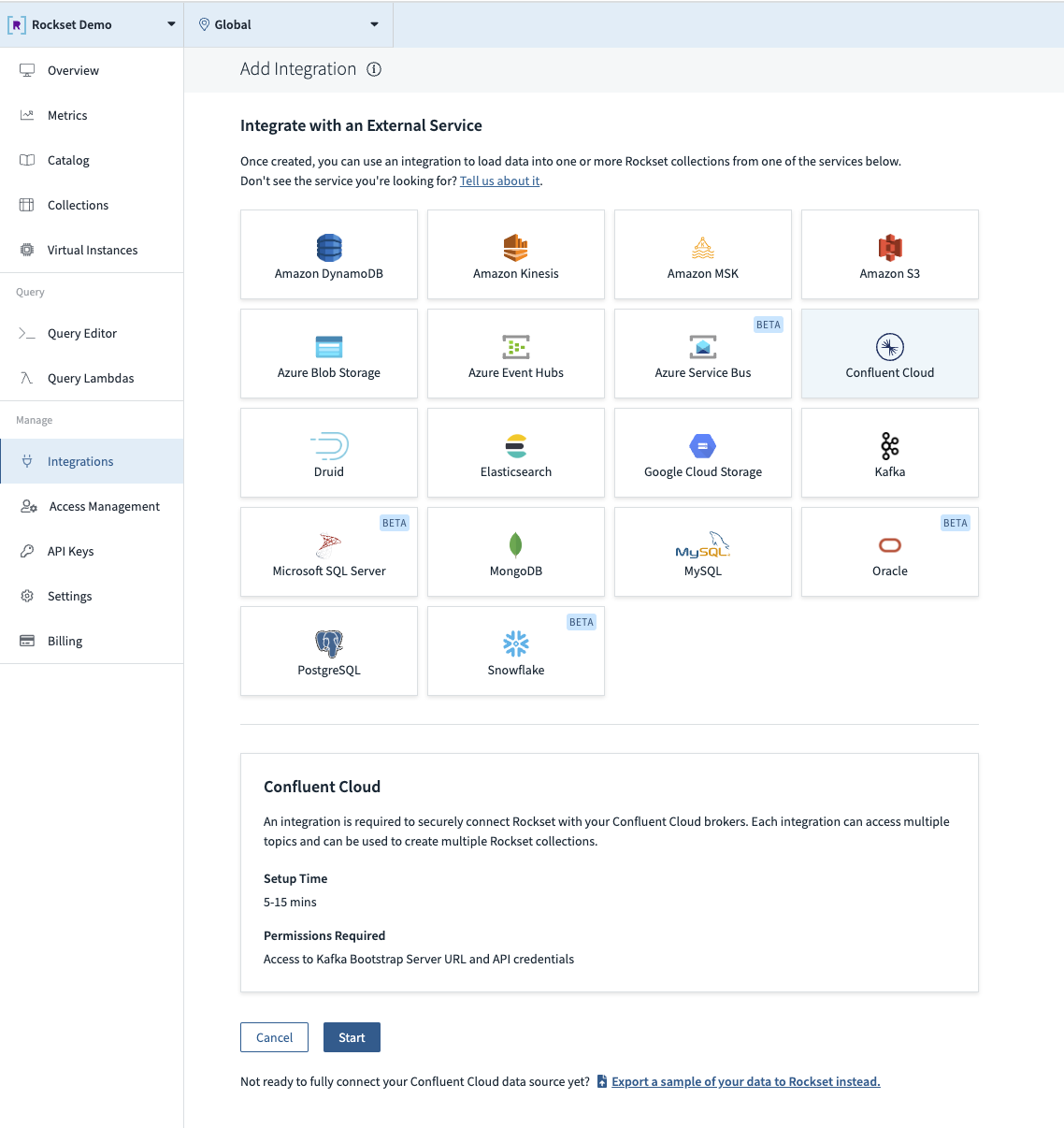
Task: Select the Amazon MSK integration icon
Action: (x=703, y=248)
